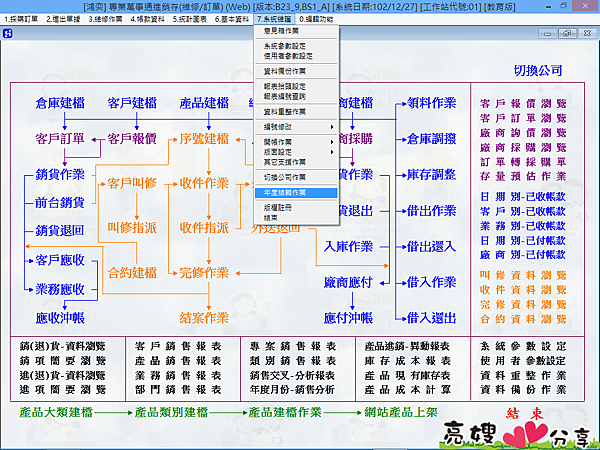Open the orange 客戶叫修 node
600x450 pixels.
132,183
